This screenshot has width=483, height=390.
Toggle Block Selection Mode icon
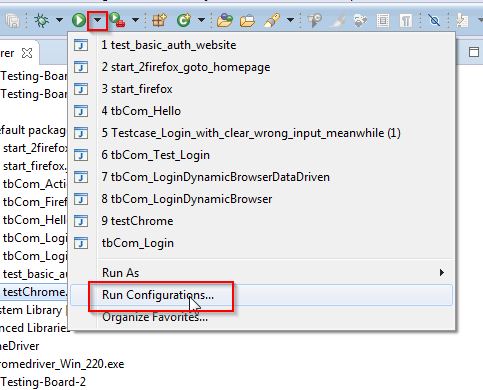(383, 21)
